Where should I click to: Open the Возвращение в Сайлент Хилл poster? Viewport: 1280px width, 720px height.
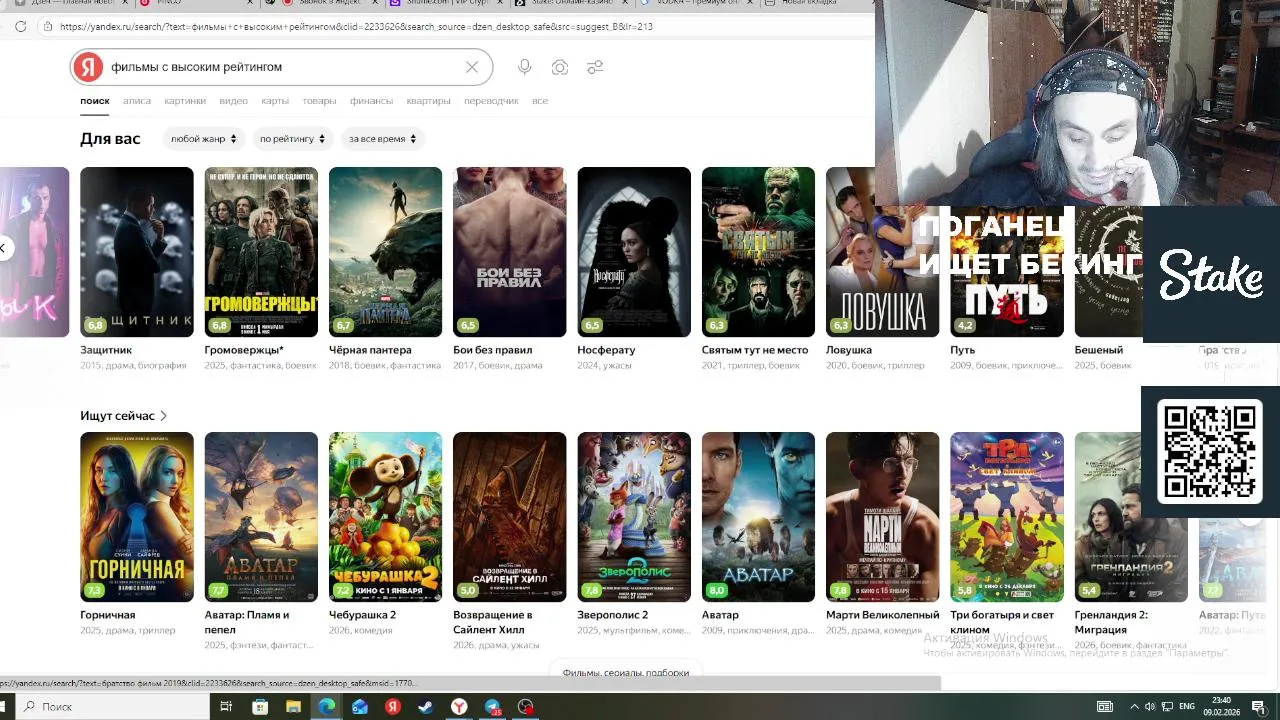pyautogui.click(x=509, y=517)
